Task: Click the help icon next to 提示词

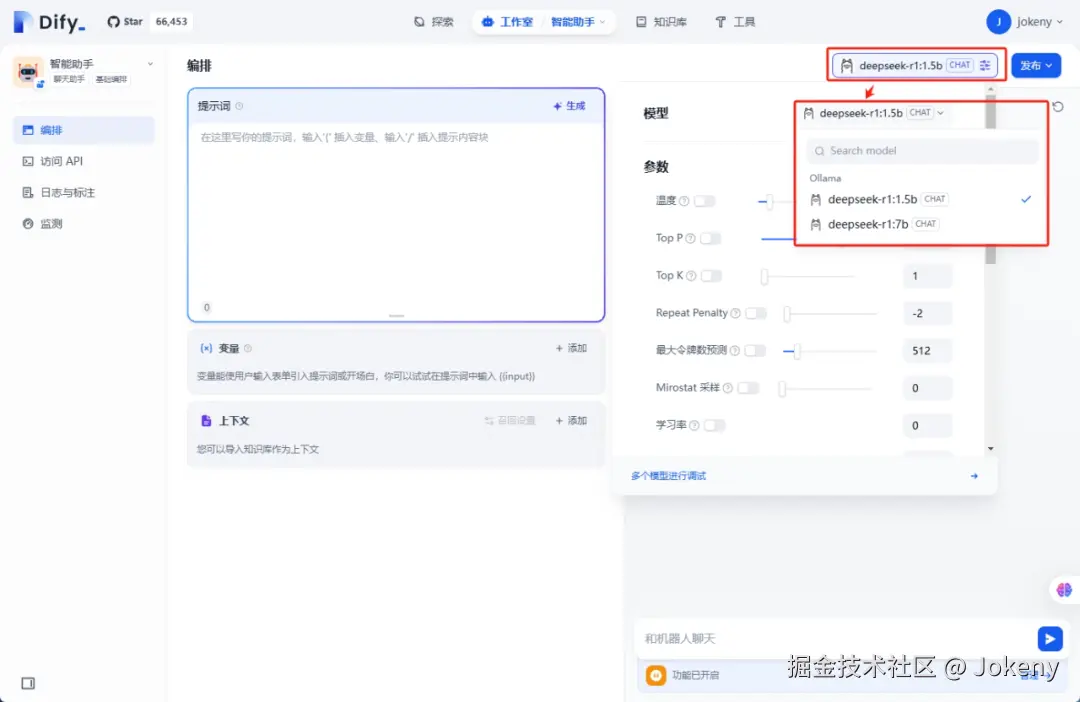Action: (x=239, y=106)
